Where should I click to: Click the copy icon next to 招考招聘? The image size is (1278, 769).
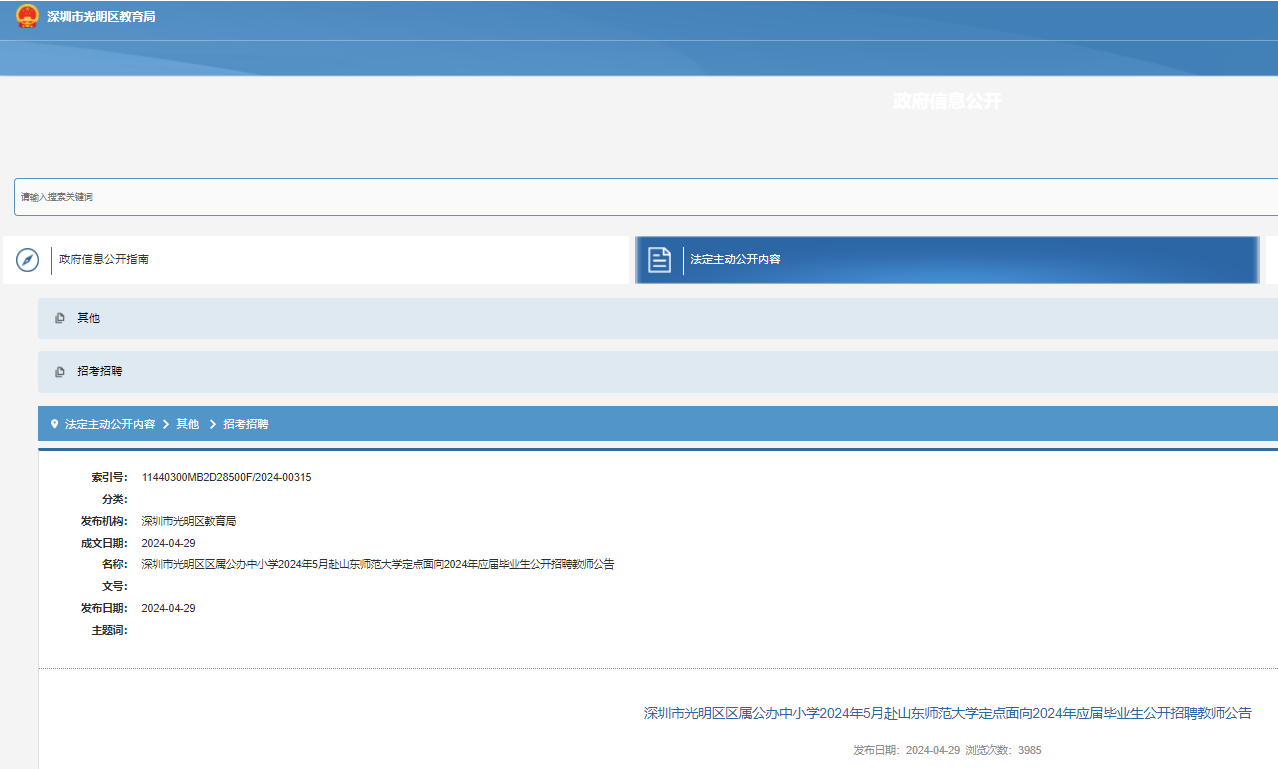tap(60, 372)
